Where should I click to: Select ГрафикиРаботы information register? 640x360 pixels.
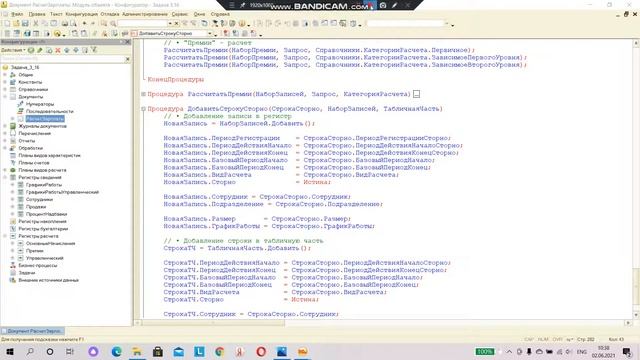coord(44,185)
